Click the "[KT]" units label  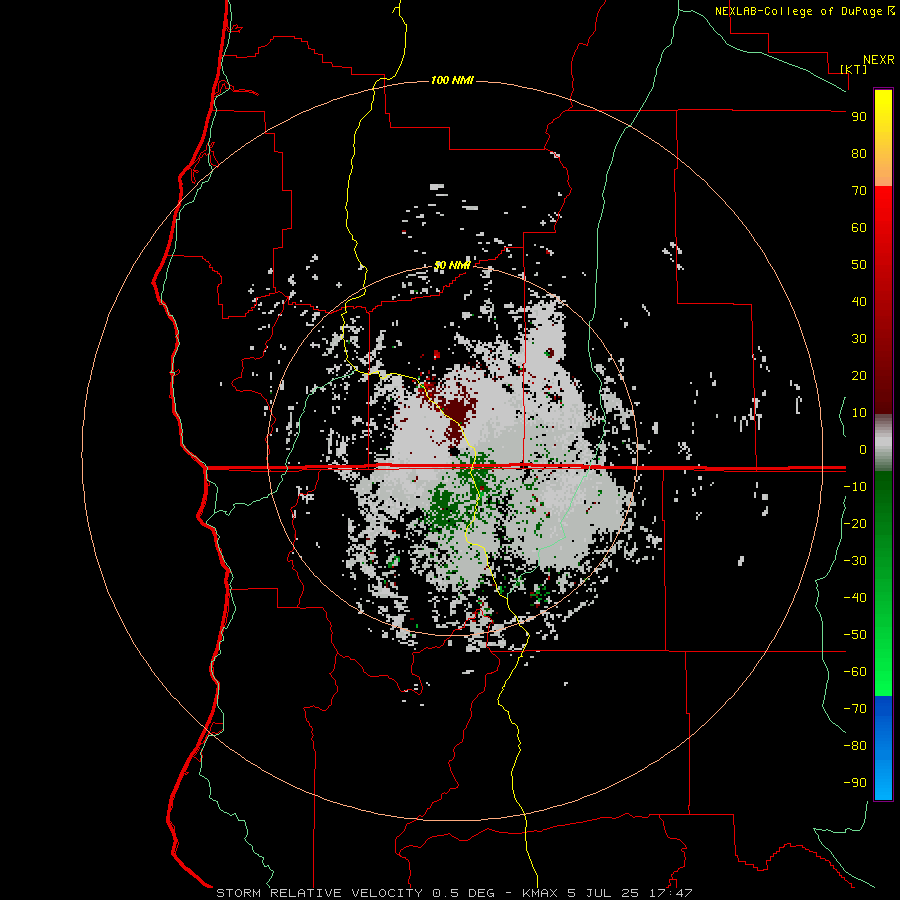click(853, 69)
